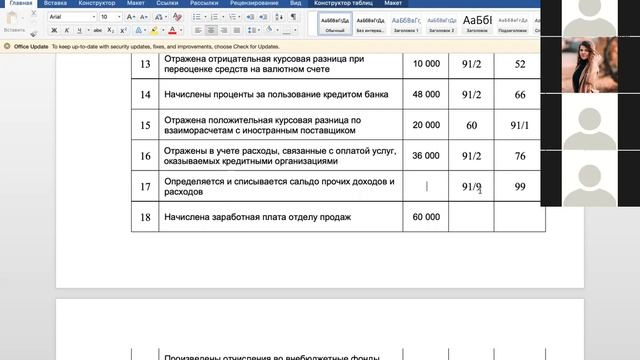Switch to the Конструктор tab
This screenshot has height=360, width=640.
click(97, 3)
